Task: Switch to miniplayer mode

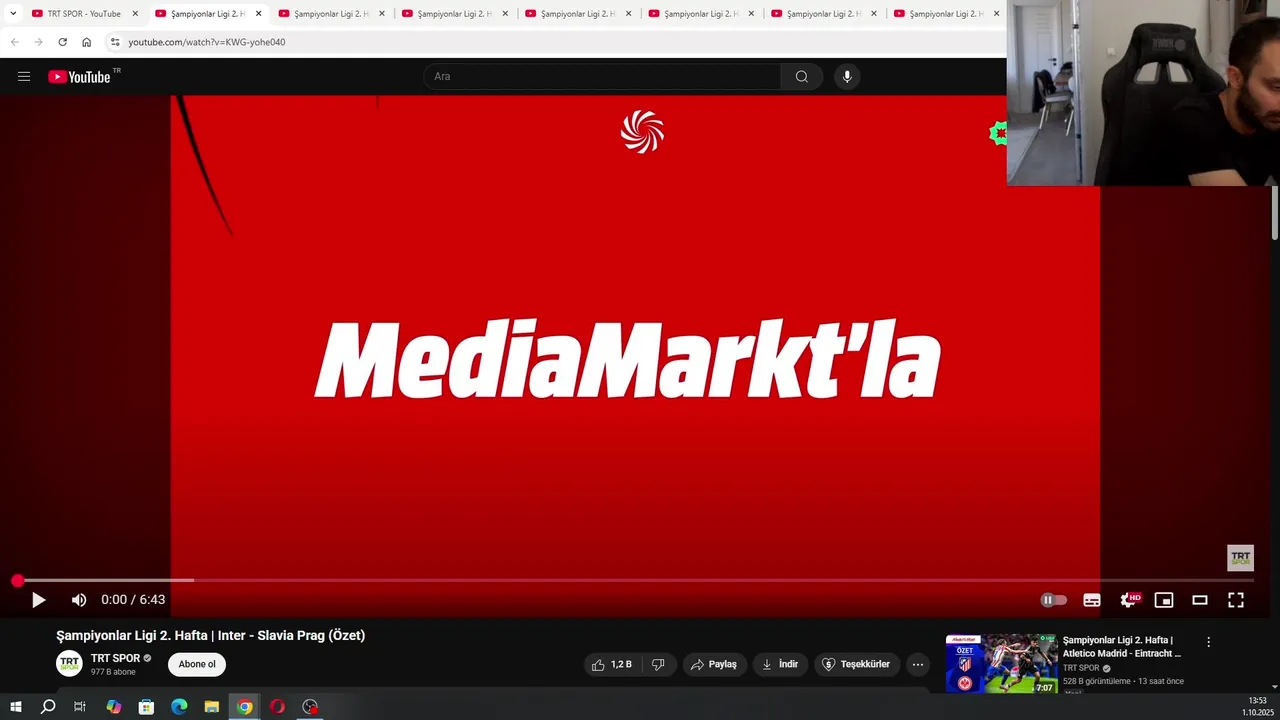Action: [x=1164, y=600]
